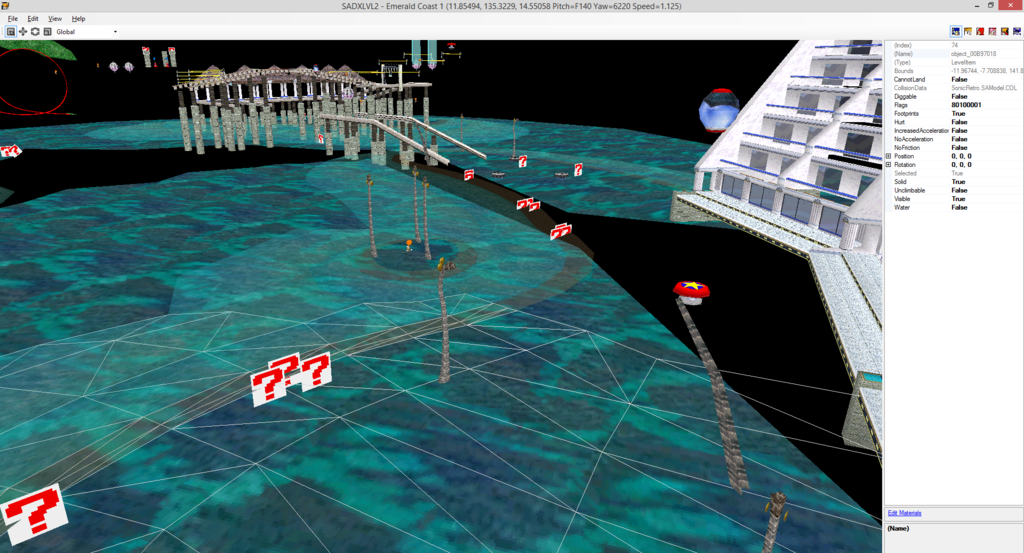Expand the Position property node
This screenshot has width=1024, height=553.
pyautogui.click(x=889, y=156)
